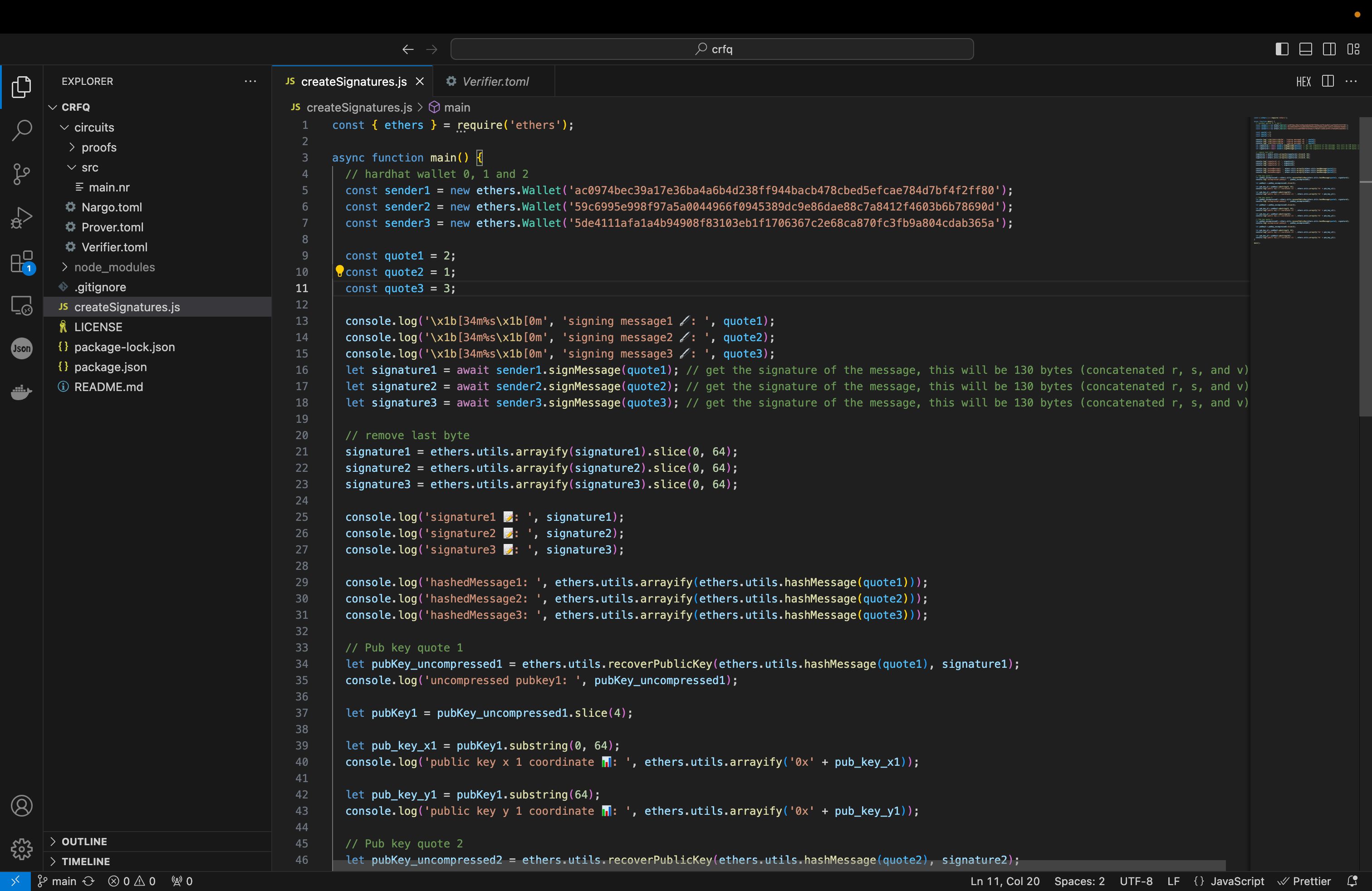Open editor More Actions ellipsis
The image size is (1372, 891).
(1351, 81)
